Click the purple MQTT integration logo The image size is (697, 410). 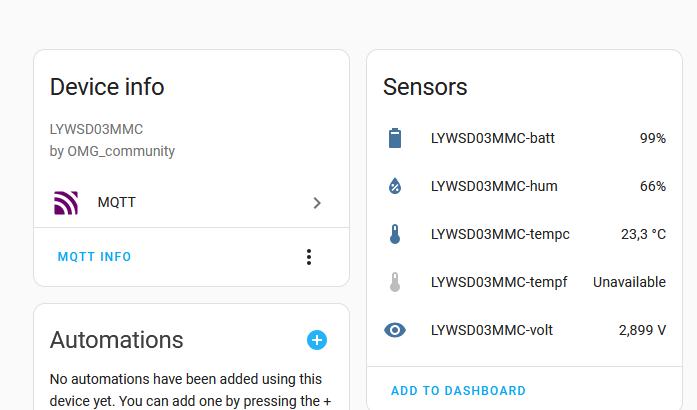click(66, 203)
